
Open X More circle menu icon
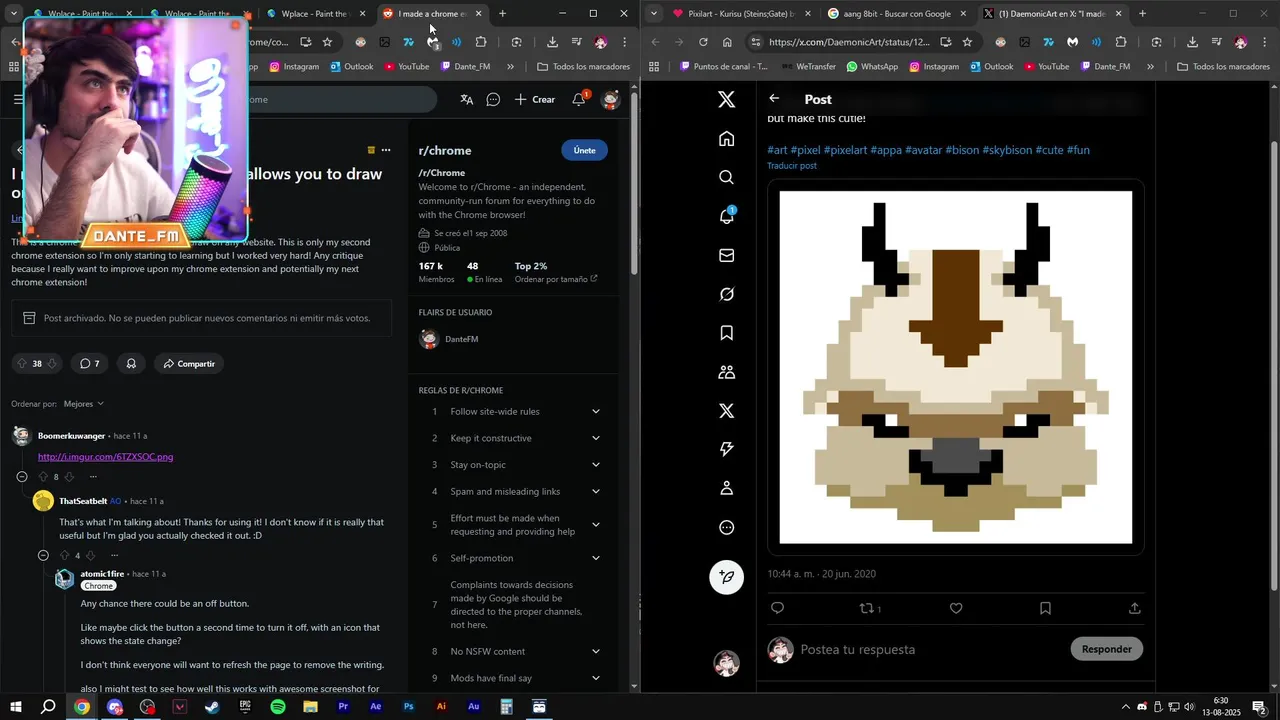pyautogui.click(x=727, y=527)
